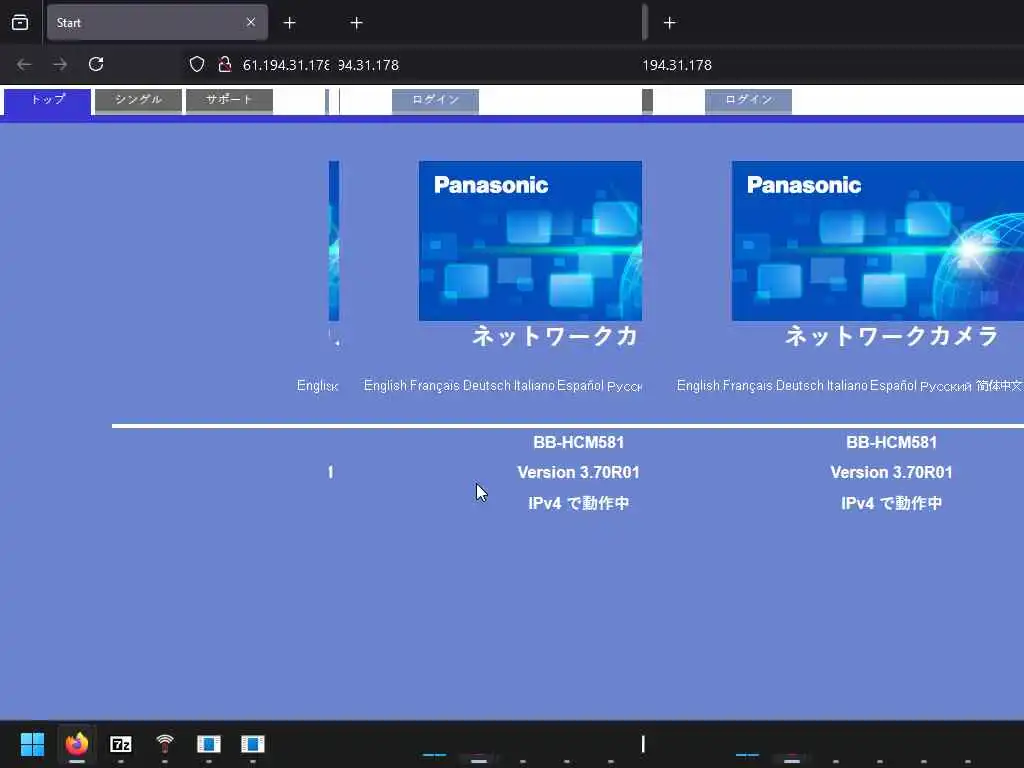Reload the current page

96,65
